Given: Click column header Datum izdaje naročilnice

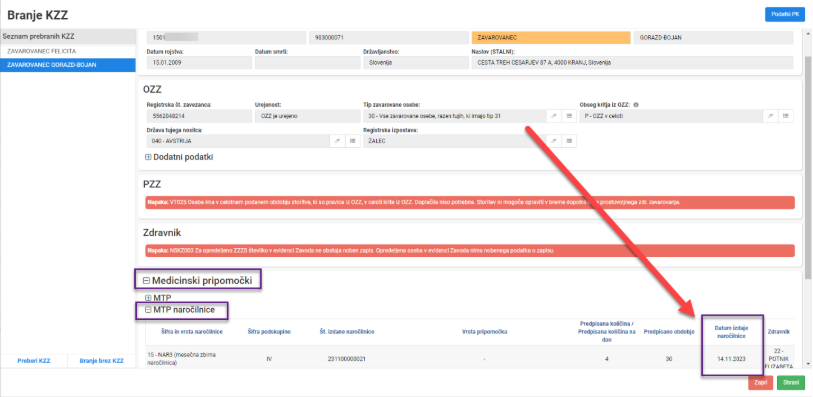Looking at the screenshot, I should (731, 332).
